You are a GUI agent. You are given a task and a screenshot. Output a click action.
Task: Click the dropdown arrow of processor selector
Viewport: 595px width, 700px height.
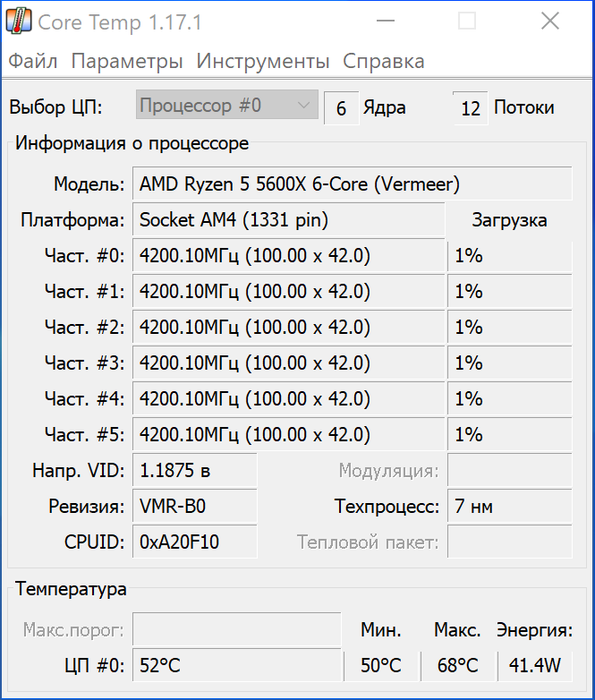(x=304, y=106)
